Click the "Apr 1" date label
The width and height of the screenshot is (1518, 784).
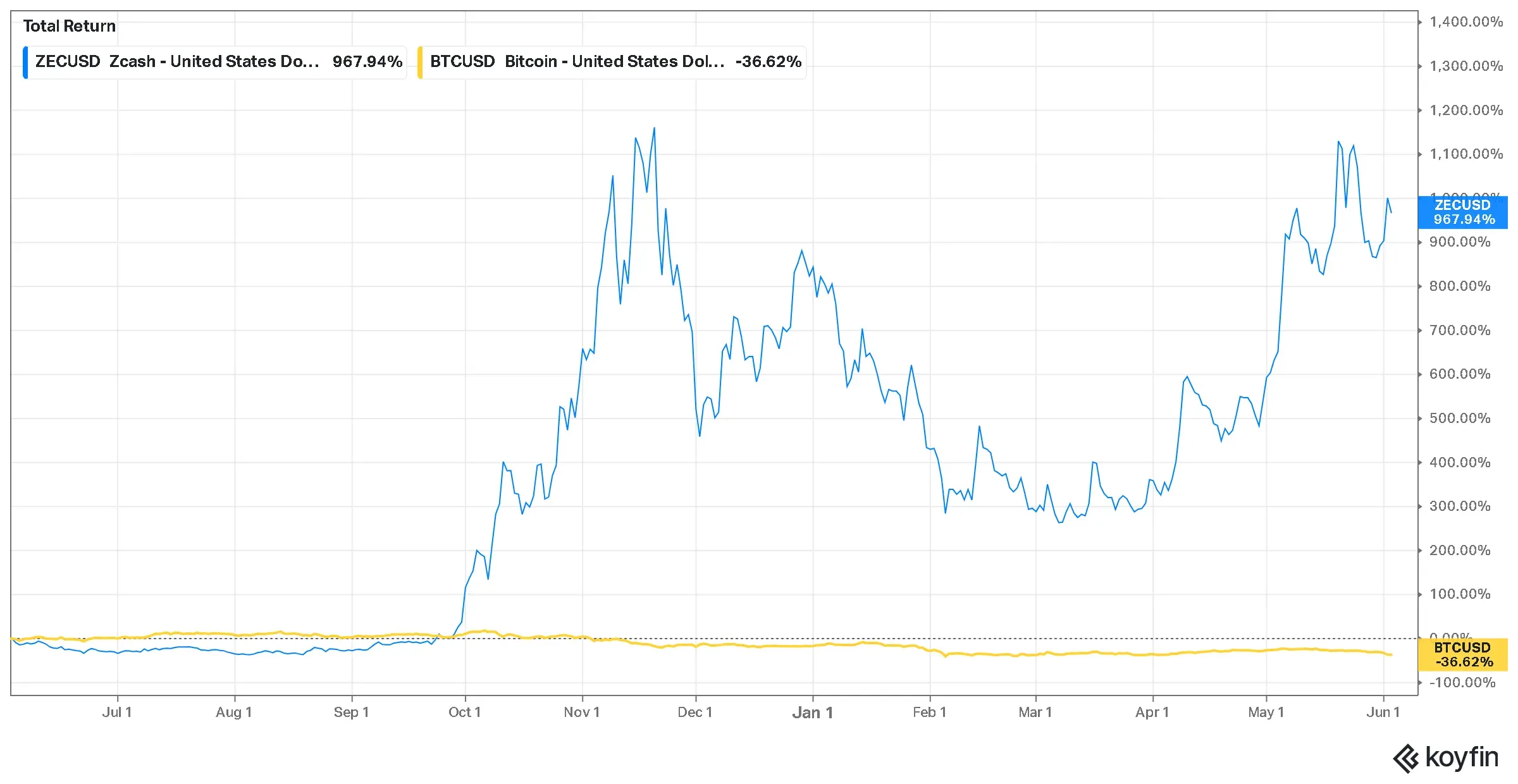pyautogui.click(x=1152, y=713)
